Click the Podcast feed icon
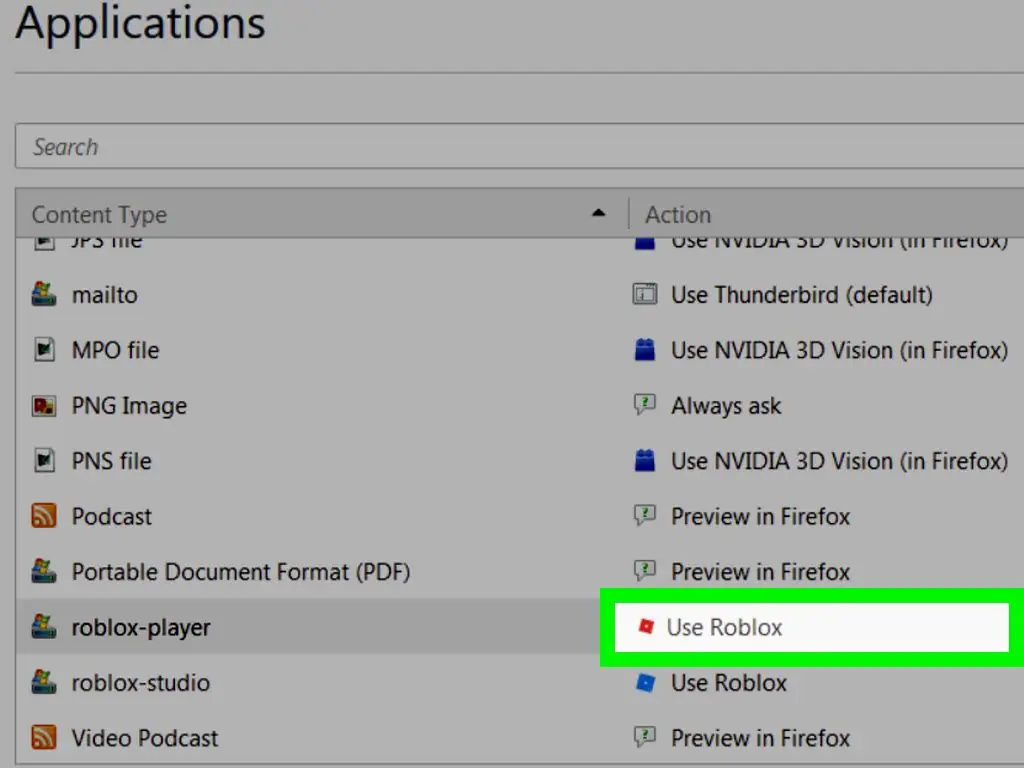1024x768 pixels. tap(44, 516)
